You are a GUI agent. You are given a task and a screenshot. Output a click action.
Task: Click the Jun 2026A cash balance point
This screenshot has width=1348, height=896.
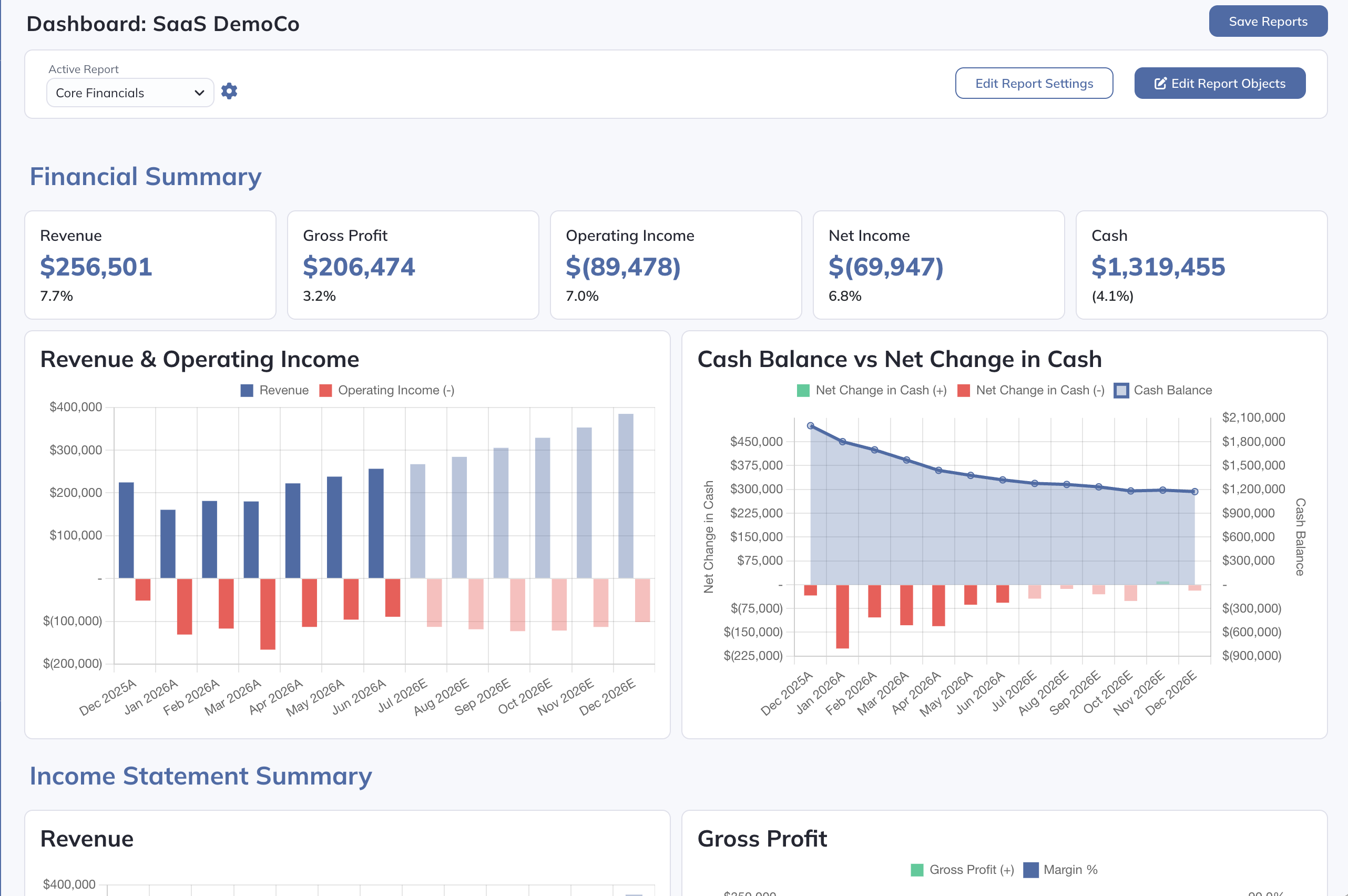click(x=1003, y=480)
